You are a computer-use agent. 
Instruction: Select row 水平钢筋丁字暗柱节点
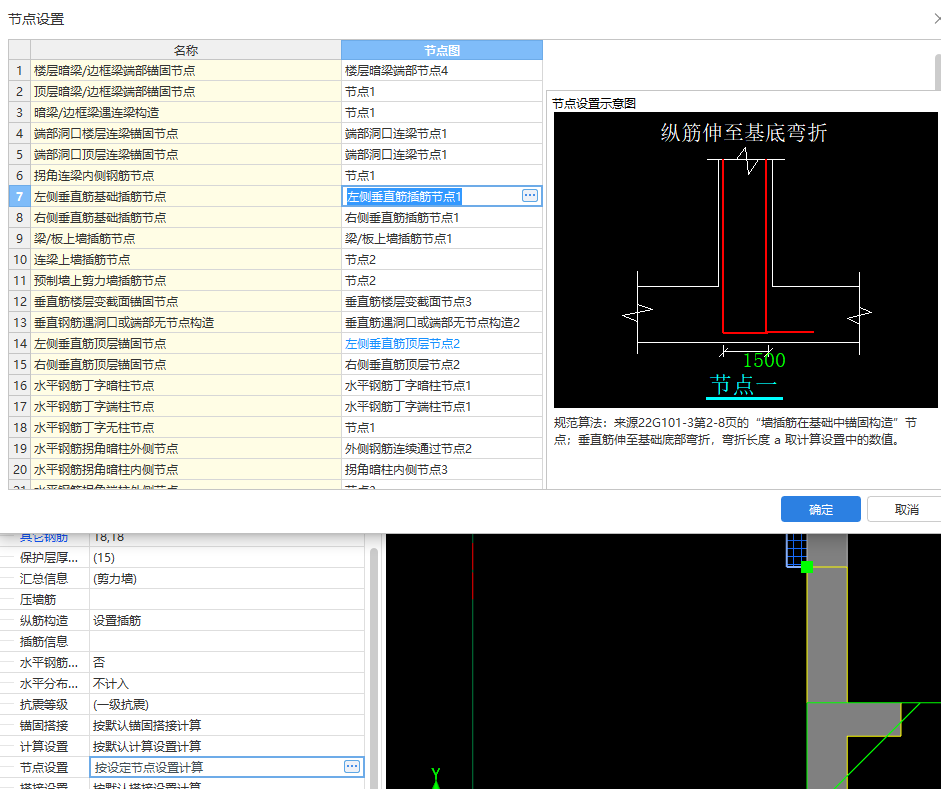tap(185, 386)
